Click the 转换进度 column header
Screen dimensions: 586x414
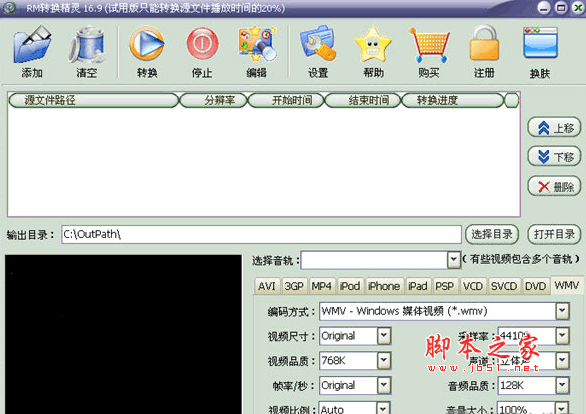tap(453, 100)
